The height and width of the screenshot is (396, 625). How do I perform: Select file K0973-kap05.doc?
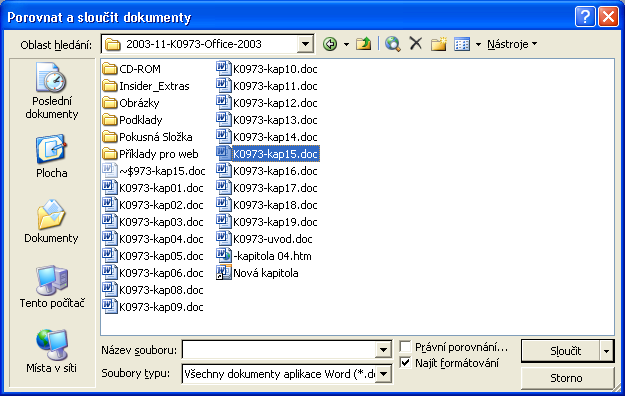pyautogui.click(x=153, y=256)
